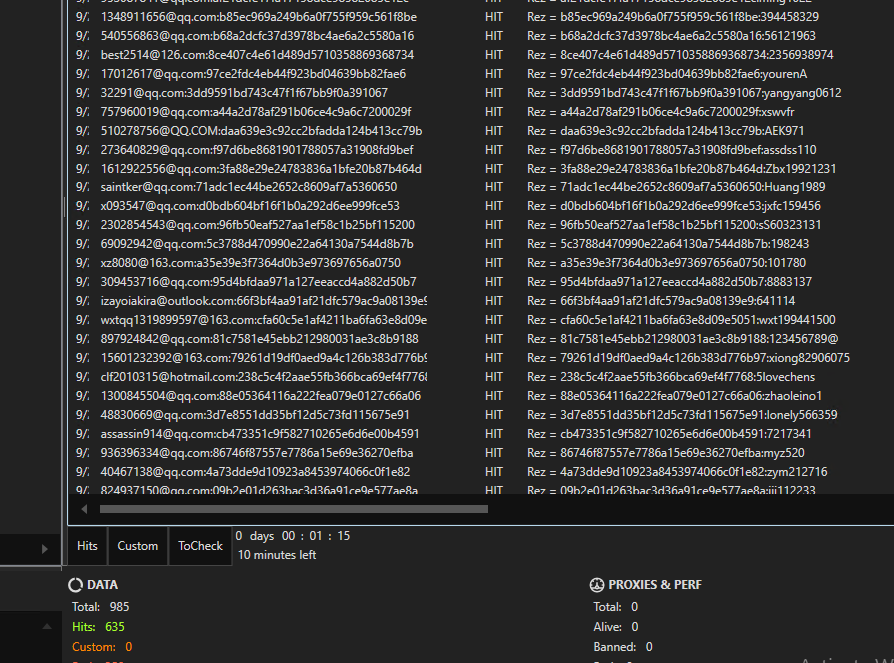
Task: Click the up arrow in left sidebar
Action: (47, 627)
